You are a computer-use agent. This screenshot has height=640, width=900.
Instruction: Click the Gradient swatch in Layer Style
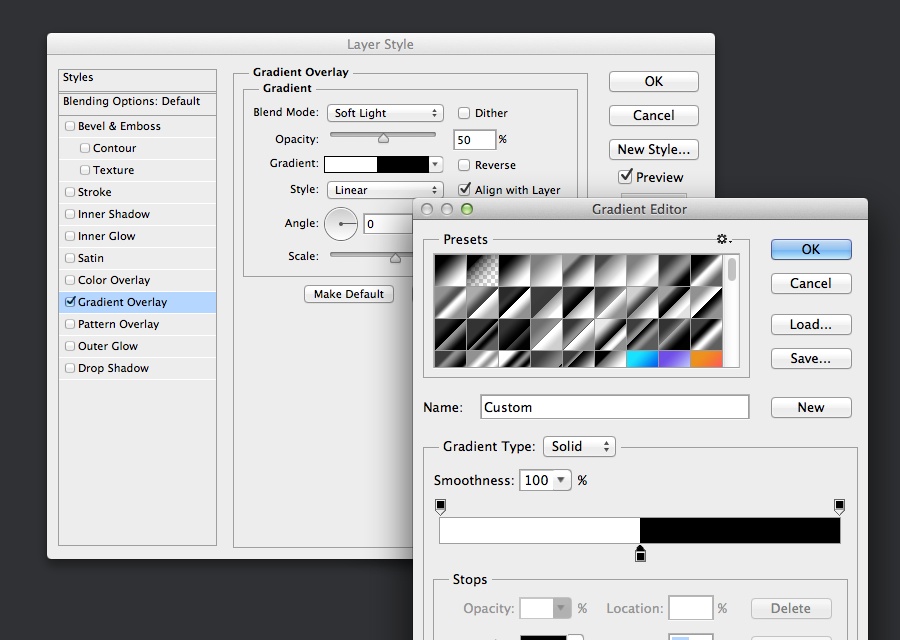pos(377,165)
